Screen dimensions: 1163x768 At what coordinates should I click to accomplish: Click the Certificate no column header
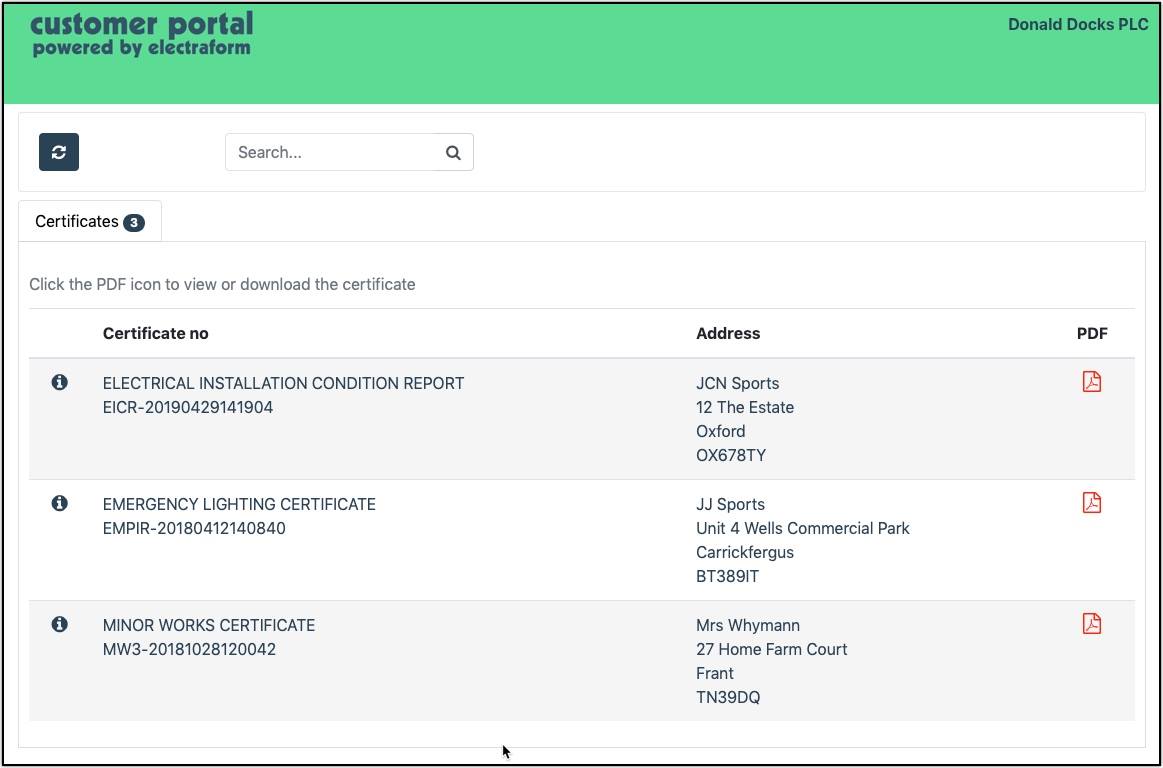point(156,334)
